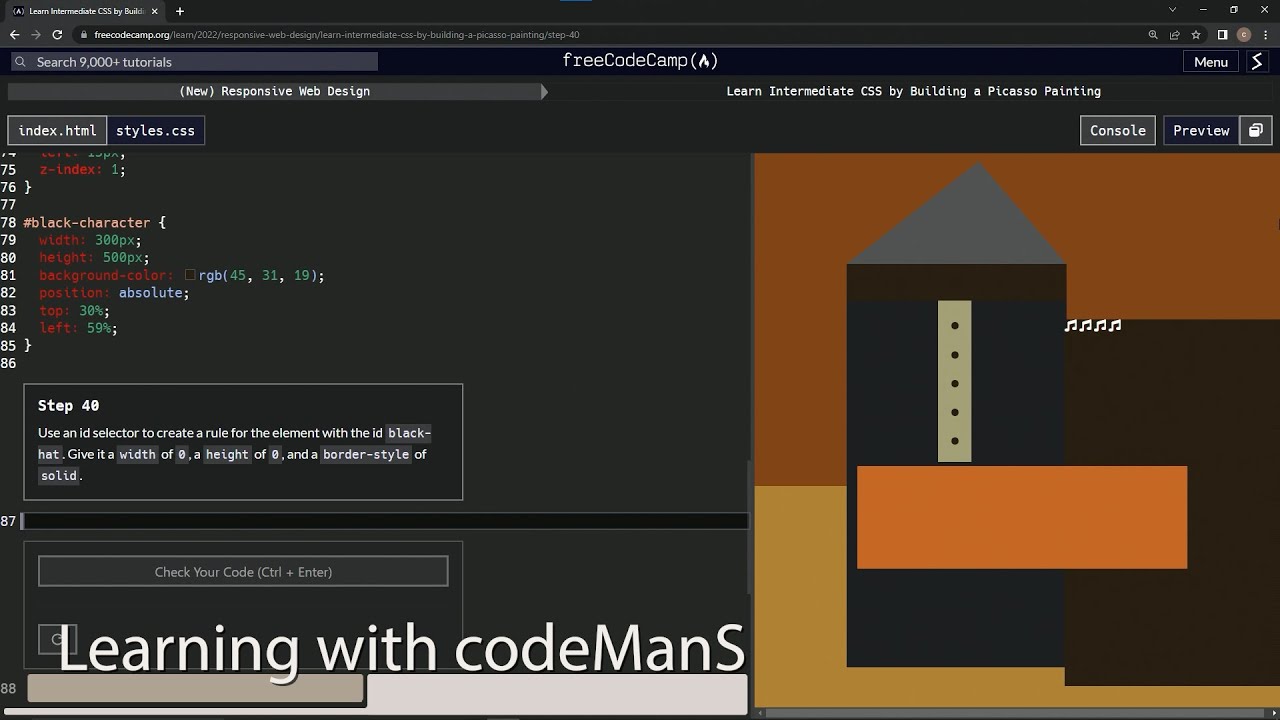Focus the Search 9,000+ tutorials field

[x=193, y=62]
